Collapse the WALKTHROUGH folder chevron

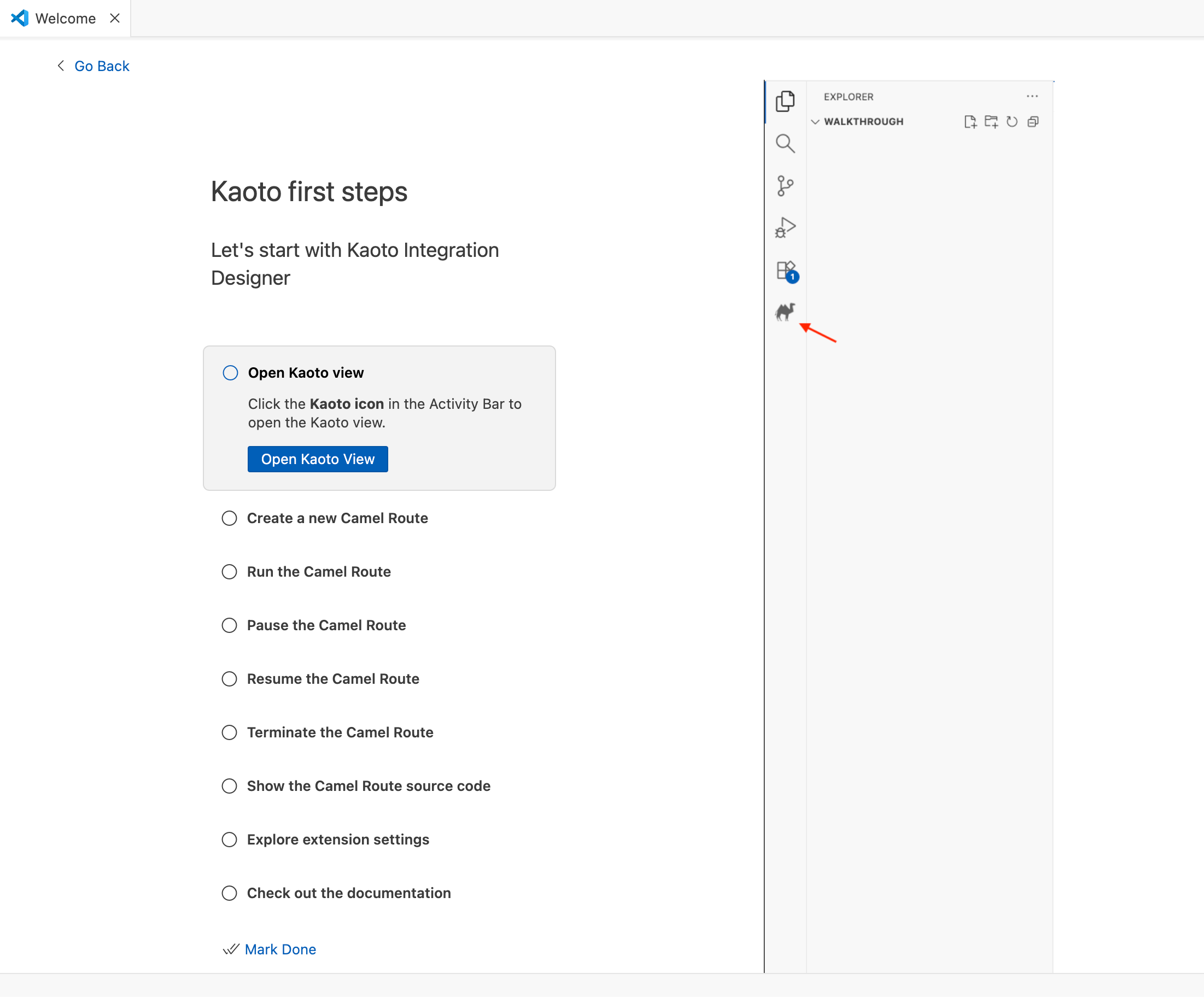(x=815, y=121)
